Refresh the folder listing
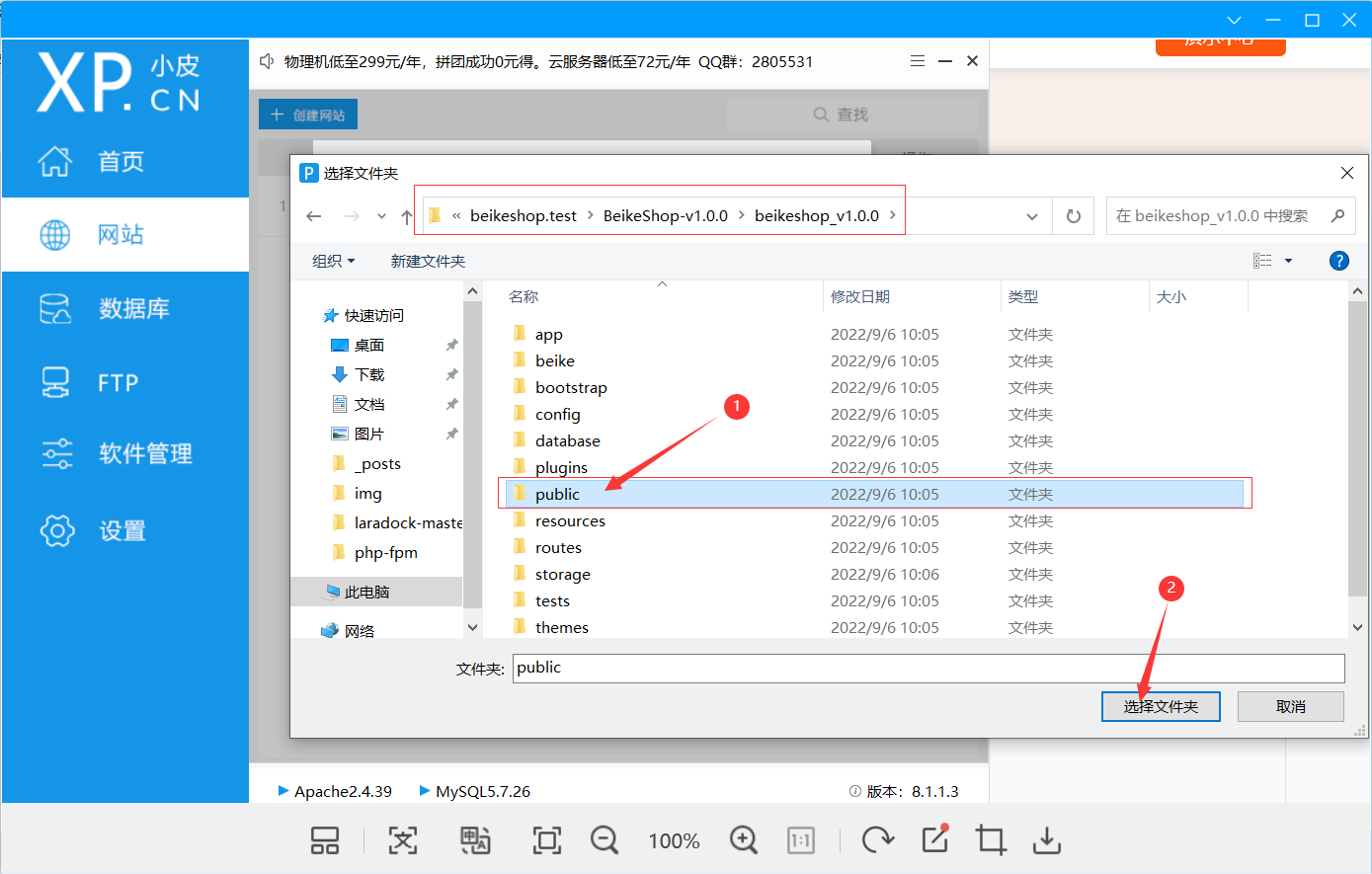 pyautogui.click(x=1074, y=216)
